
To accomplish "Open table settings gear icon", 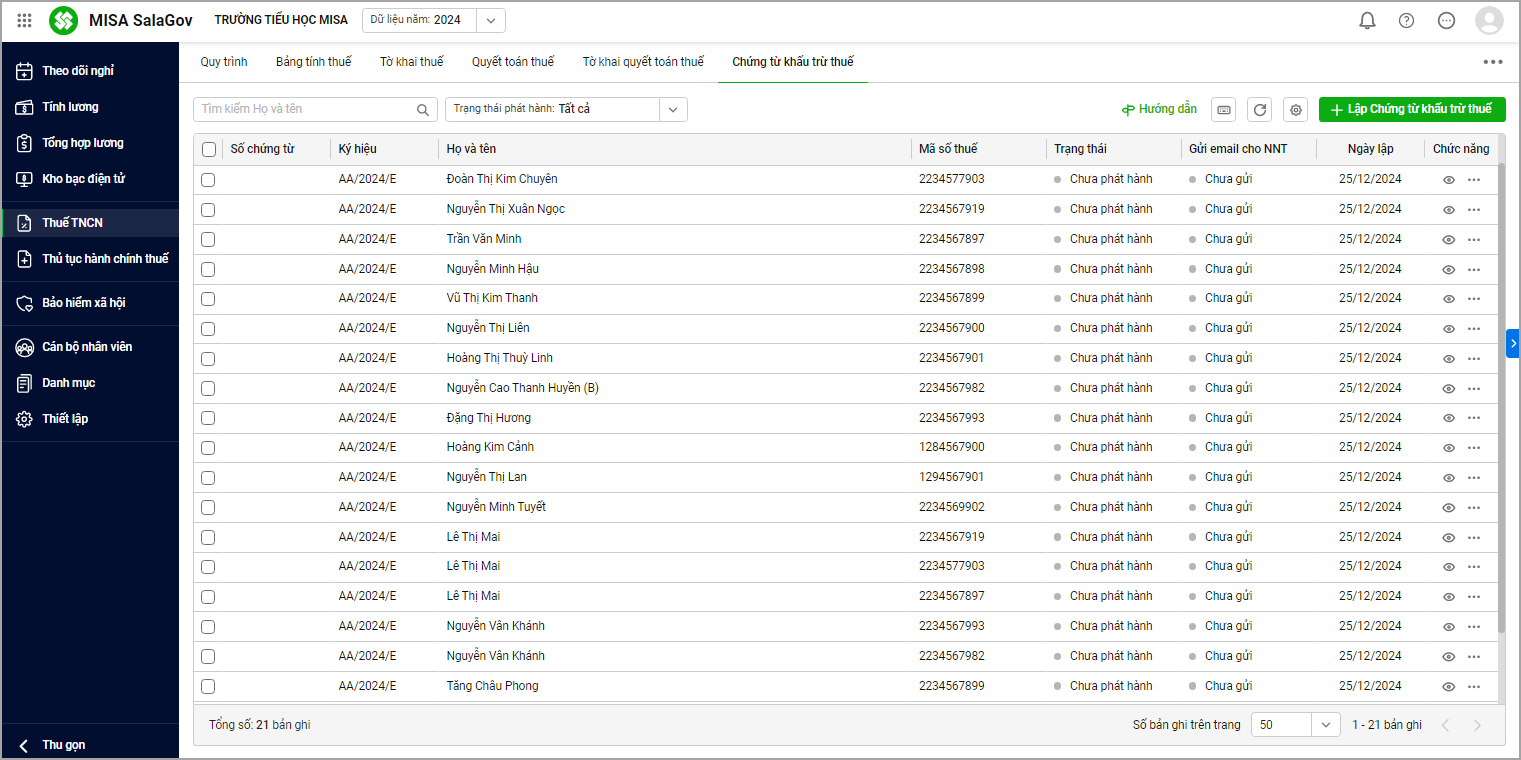I will pos(1296,110).
